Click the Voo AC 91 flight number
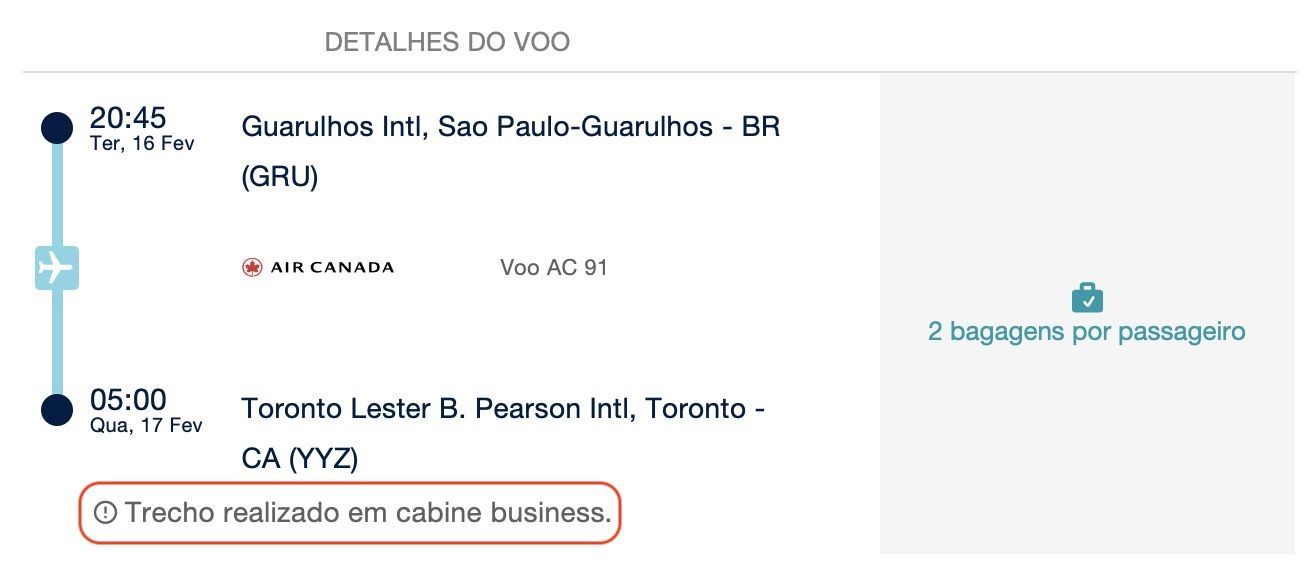The width and height of the screenshot is (1316, 572). click(554, 268)
